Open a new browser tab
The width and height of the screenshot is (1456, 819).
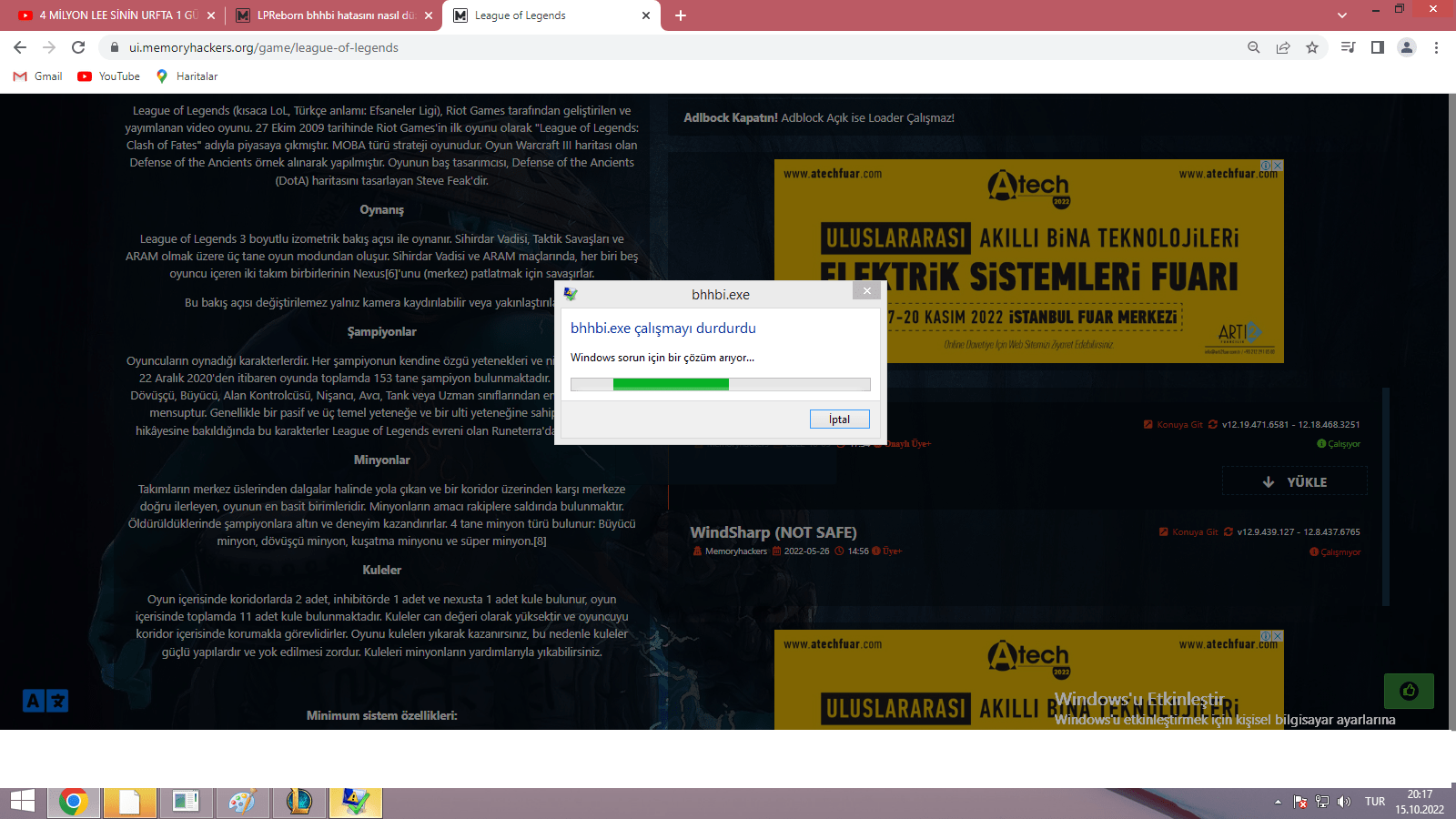(x=681, y=15)
